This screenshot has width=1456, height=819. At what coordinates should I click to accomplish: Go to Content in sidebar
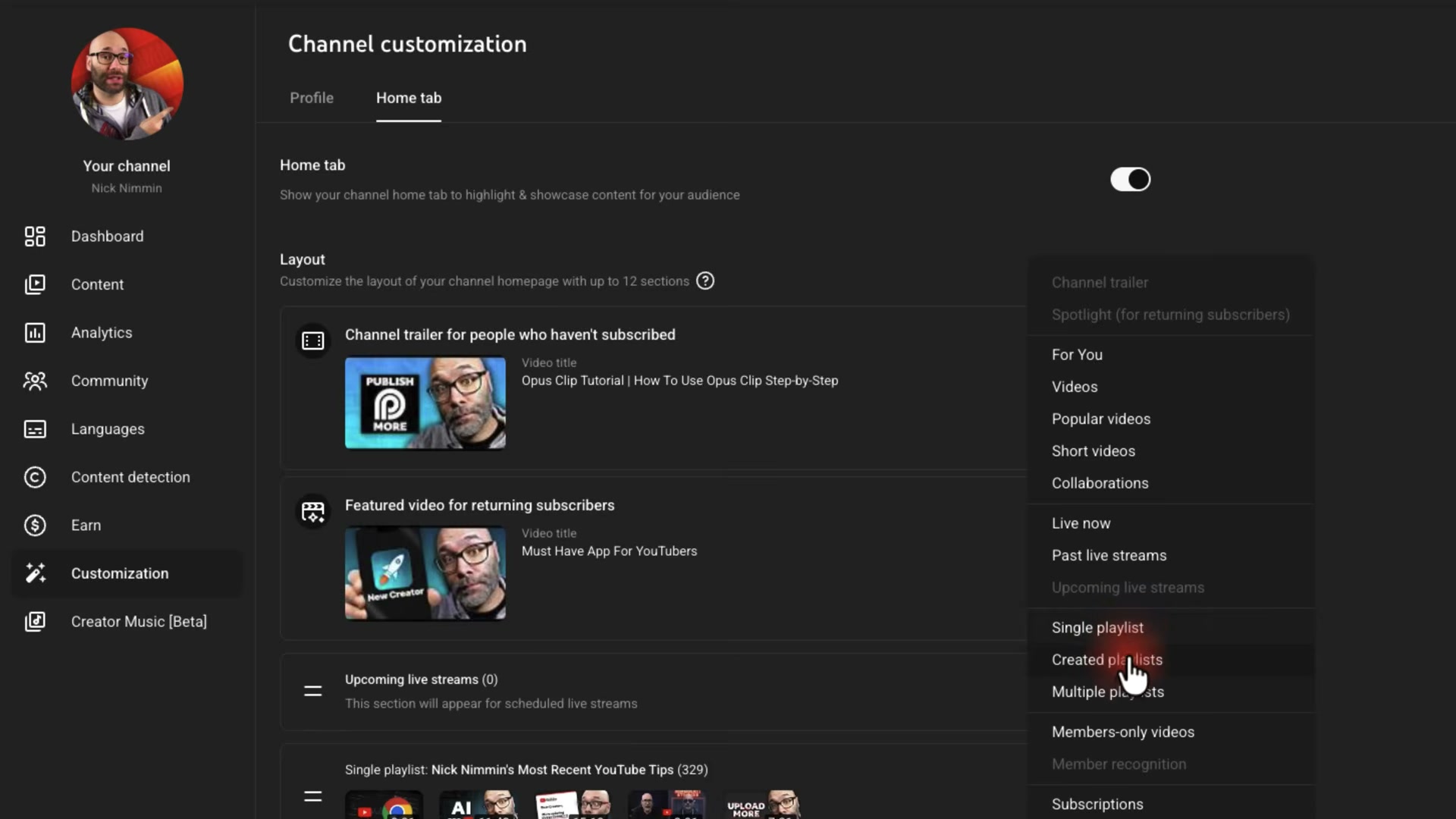[97, 284]
